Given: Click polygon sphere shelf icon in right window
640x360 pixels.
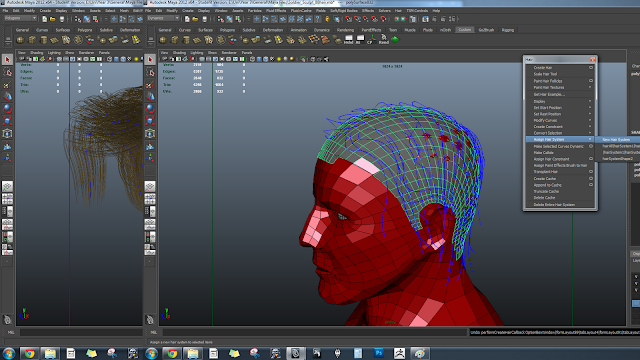Looking at the screenshot, I should [x=163, y=40].
